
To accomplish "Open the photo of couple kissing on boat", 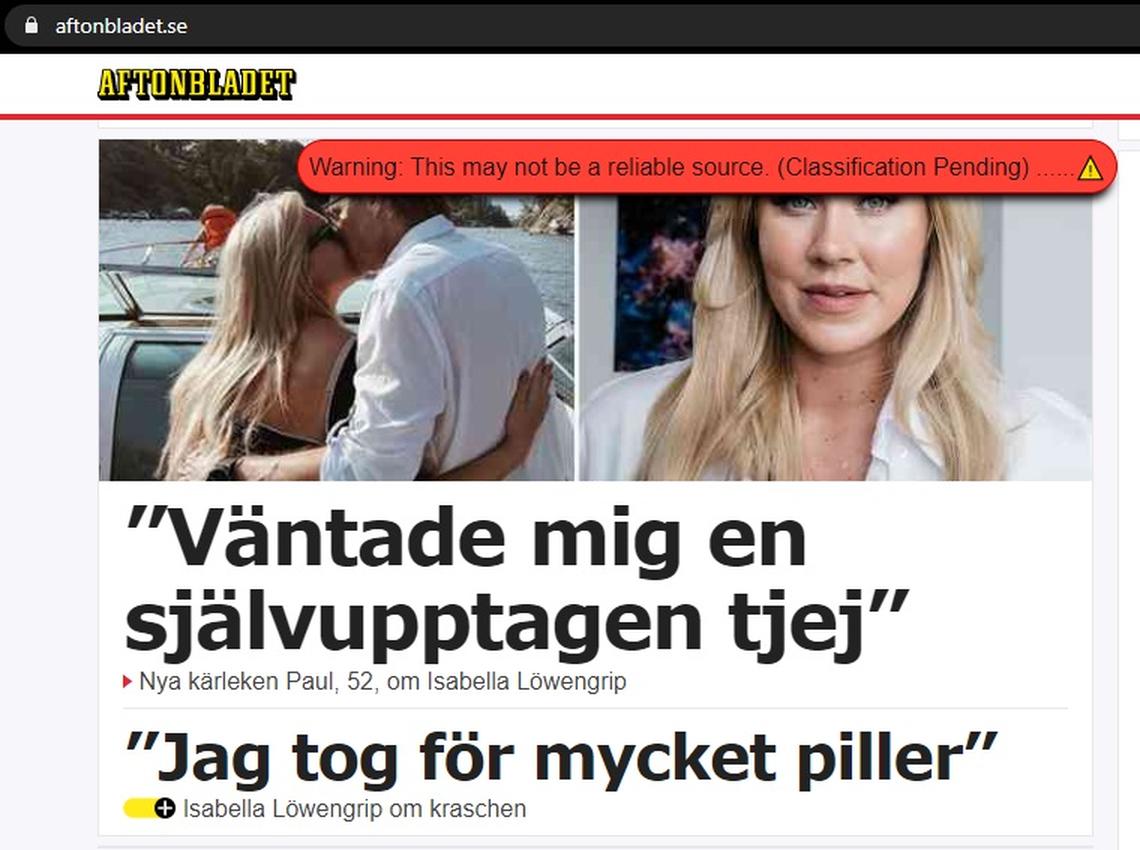I will click(337, 310).
